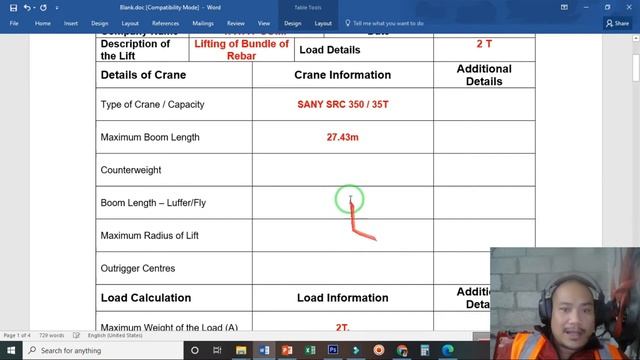
Task: Open the document Design tab
Action: click(x=100, y=23)
